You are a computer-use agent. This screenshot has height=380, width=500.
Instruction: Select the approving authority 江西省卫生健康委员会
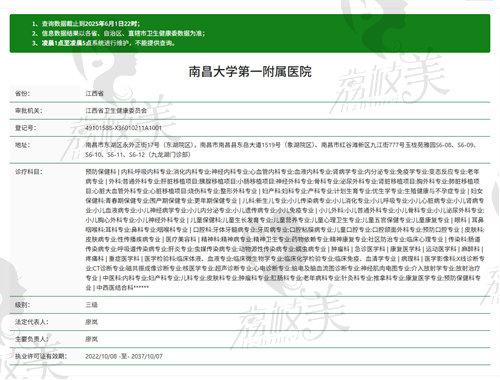tap(116, 111)
